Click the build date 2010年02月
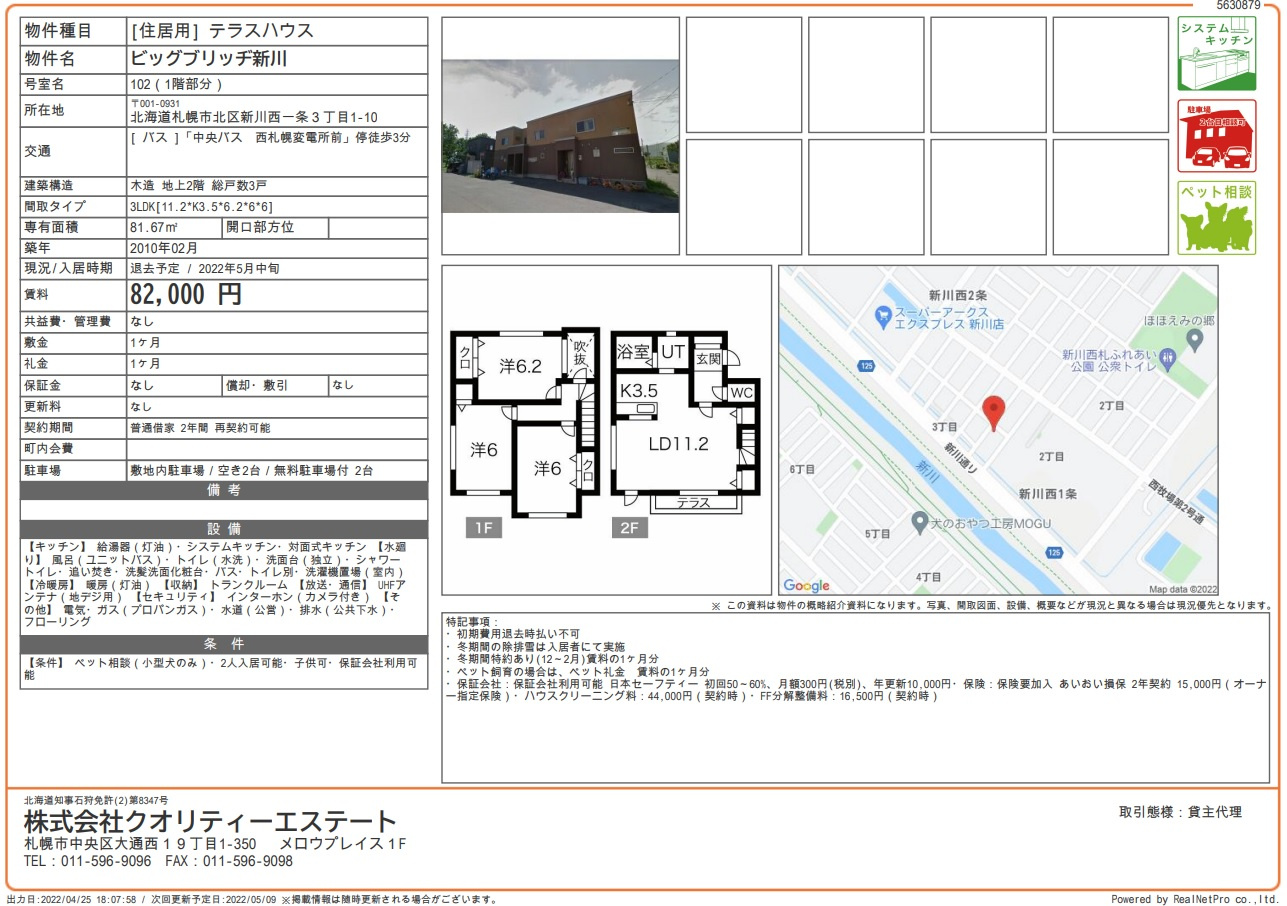This screenshot has height=906, width=1287. tap(164, 248)
